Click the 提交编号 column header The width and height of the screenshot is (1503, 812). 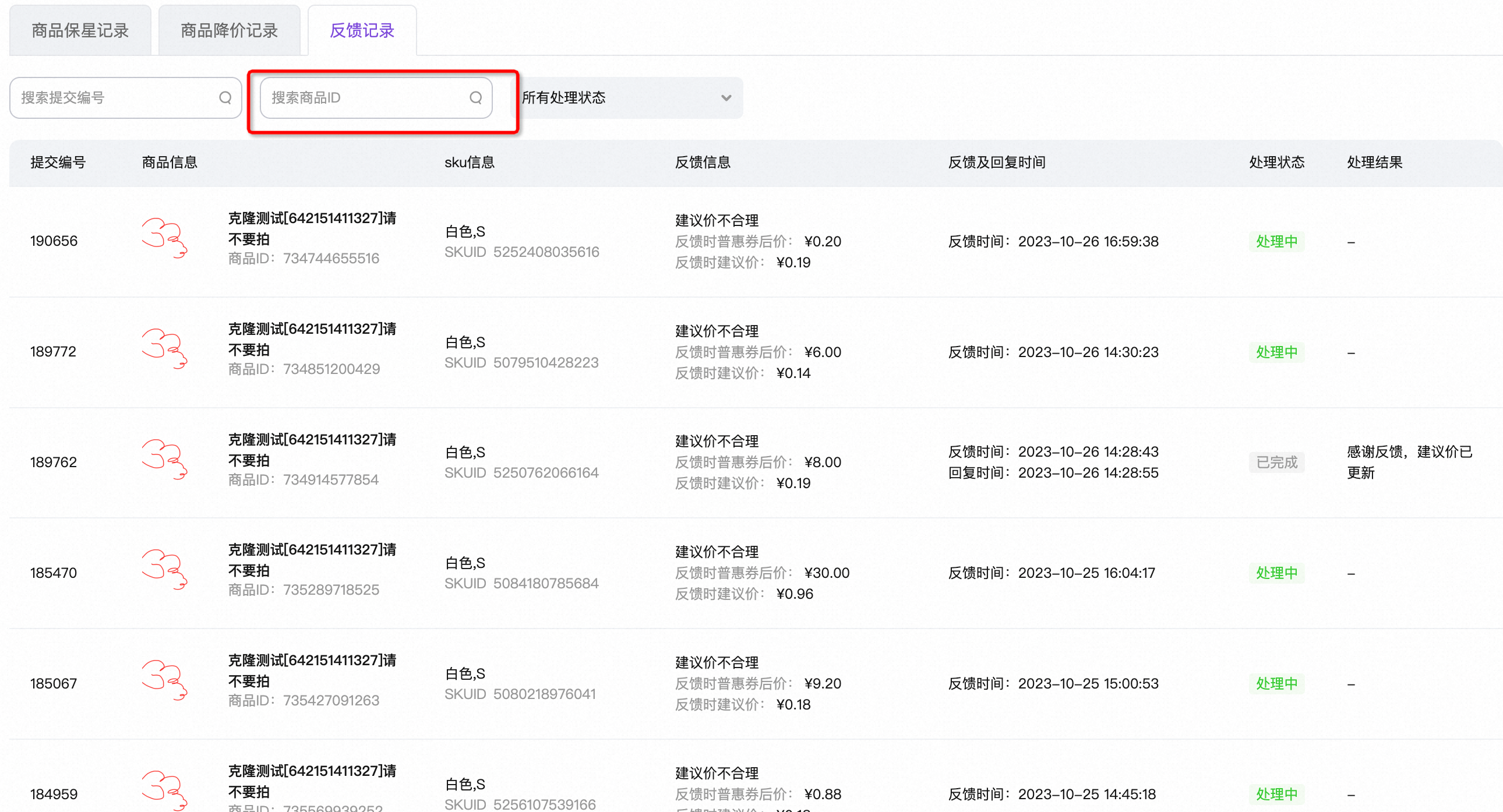[x=58, y=162]
